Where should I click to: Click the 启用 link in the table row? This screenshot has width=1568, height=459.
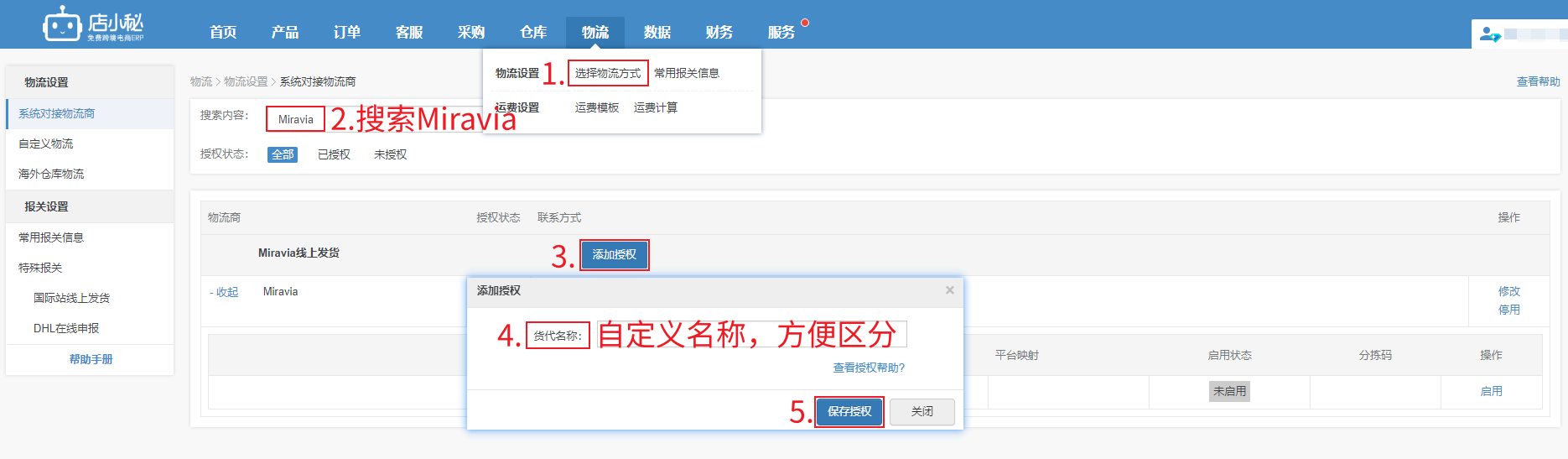pos(1492,391)
